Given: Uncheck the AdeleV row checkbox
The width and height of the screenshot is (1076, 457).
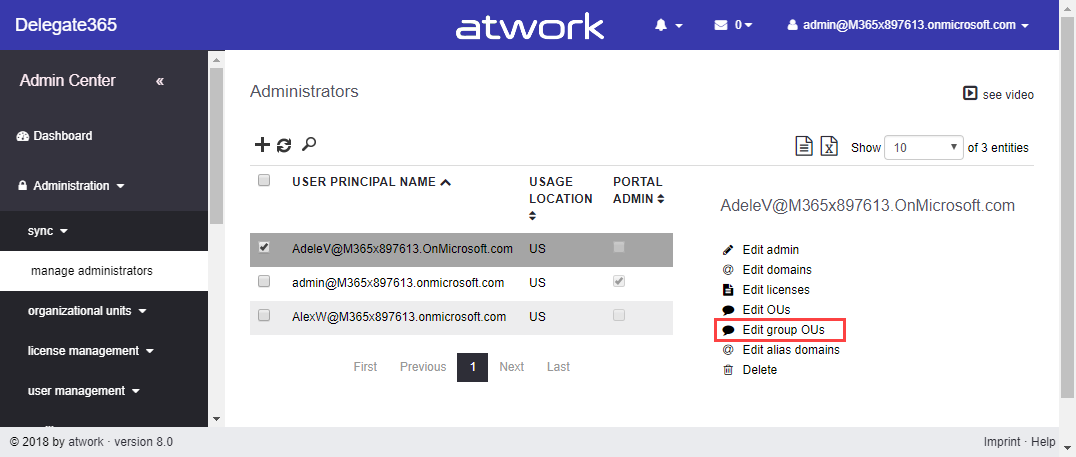Looking at the screenshot, I should point(264,247).
